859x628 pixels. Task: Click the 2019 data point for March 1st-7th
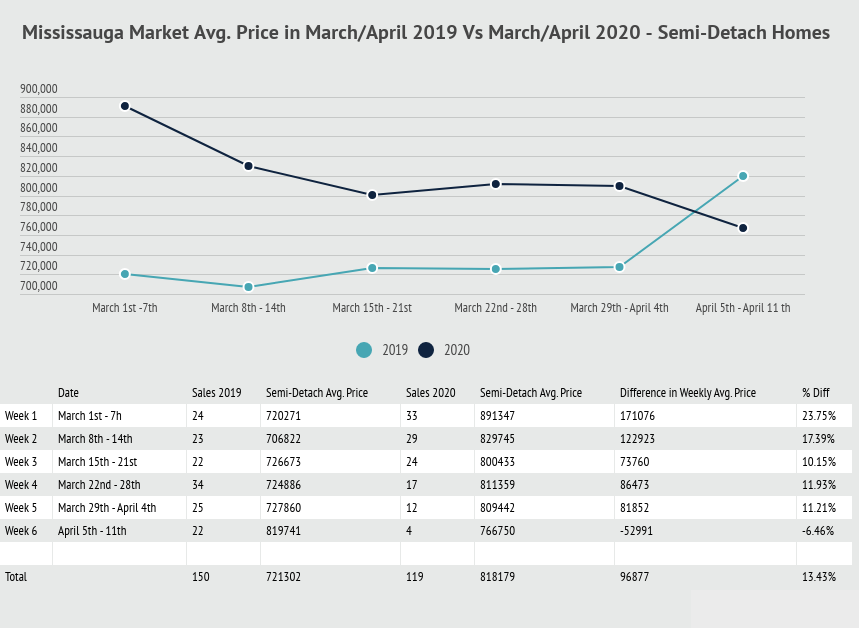(x=125, y=274)
